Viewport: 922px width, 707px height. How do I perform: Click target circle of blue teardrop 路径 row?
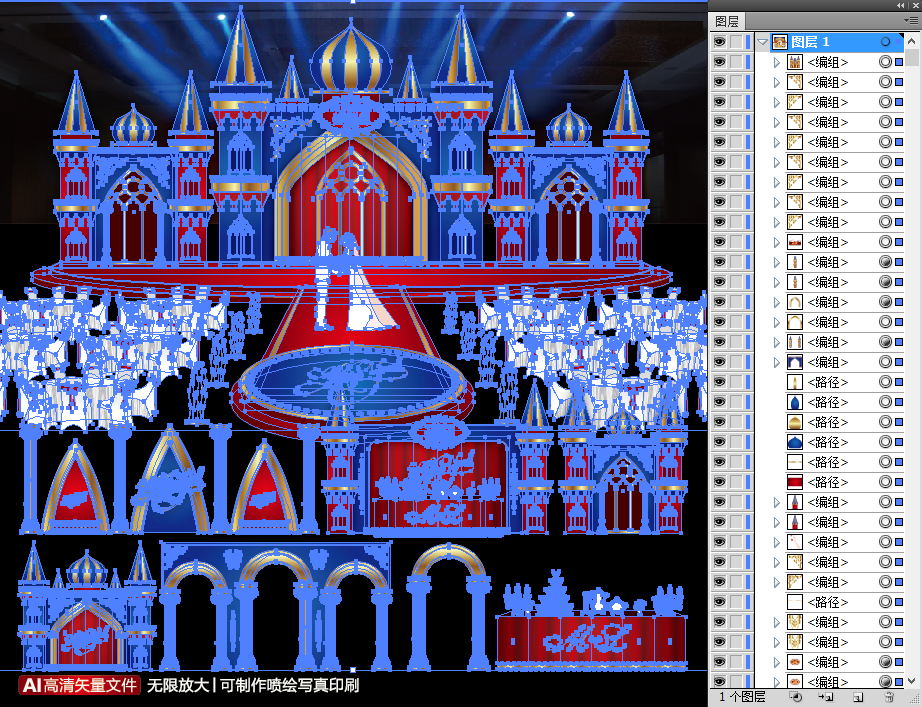pyautogui.click(x=885, y=402)
